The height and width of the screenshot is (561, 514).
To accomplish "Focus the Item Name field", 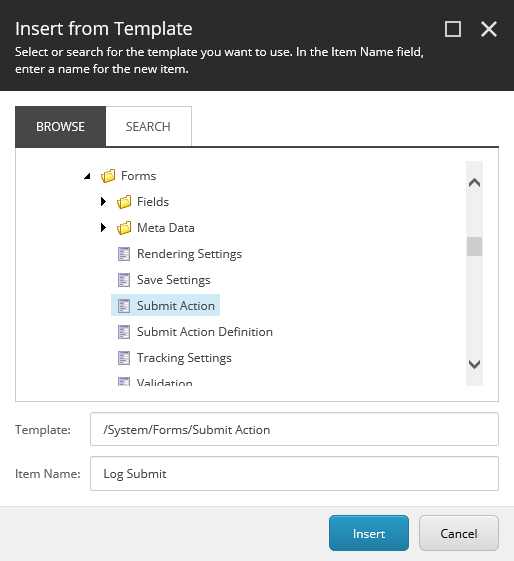I will (x=294, y=474).
